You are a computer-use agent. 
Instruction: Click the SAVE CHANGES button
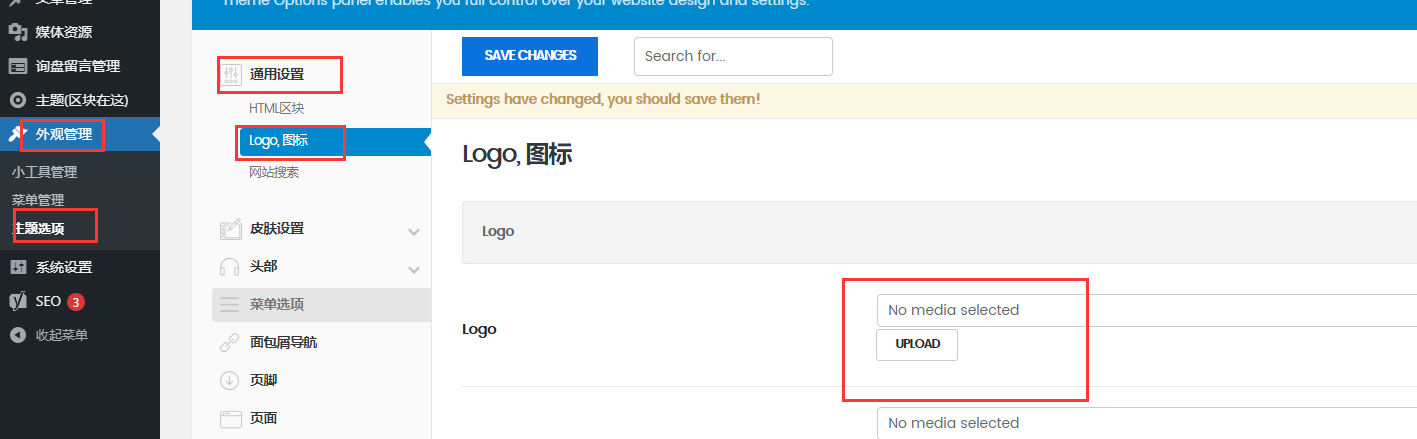click(530, 56)
